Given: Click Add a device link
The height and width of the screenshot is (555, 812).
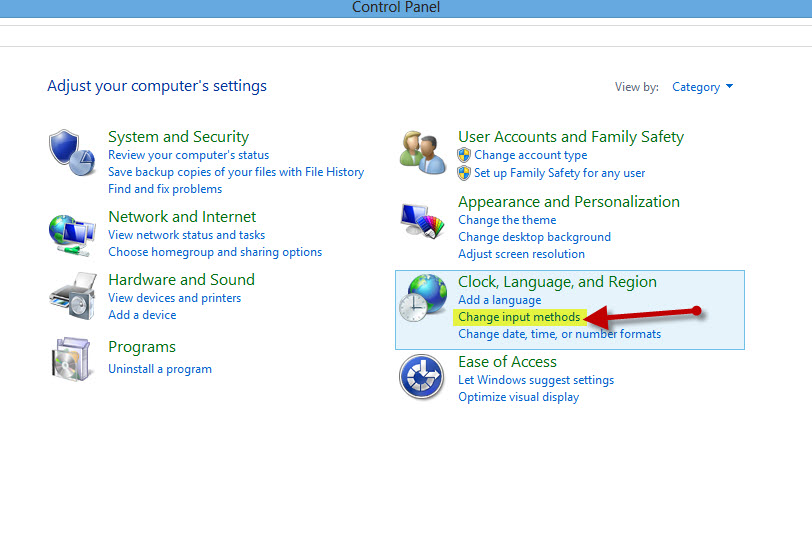Looking at the screenshot, I should pyautogui.click(x=142, y=315).
